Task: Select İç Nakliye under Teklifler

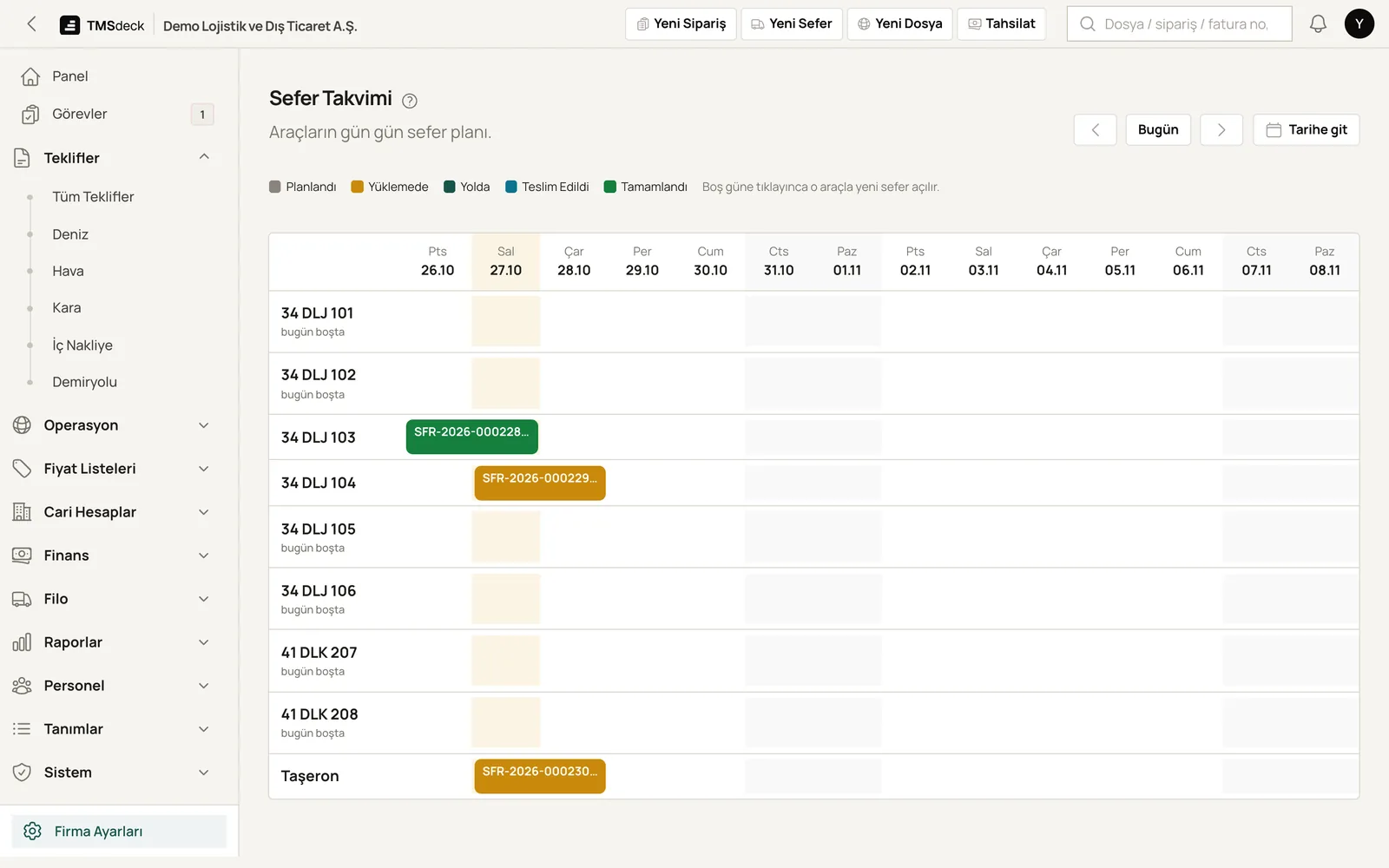Action: click(82, 345)
